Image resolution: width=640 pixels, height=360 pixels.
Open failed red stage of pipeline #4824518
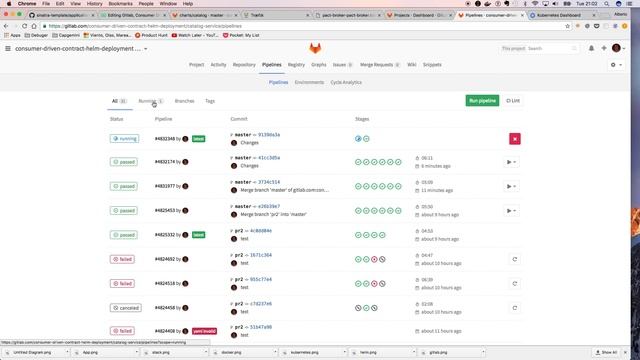(374, 284)
